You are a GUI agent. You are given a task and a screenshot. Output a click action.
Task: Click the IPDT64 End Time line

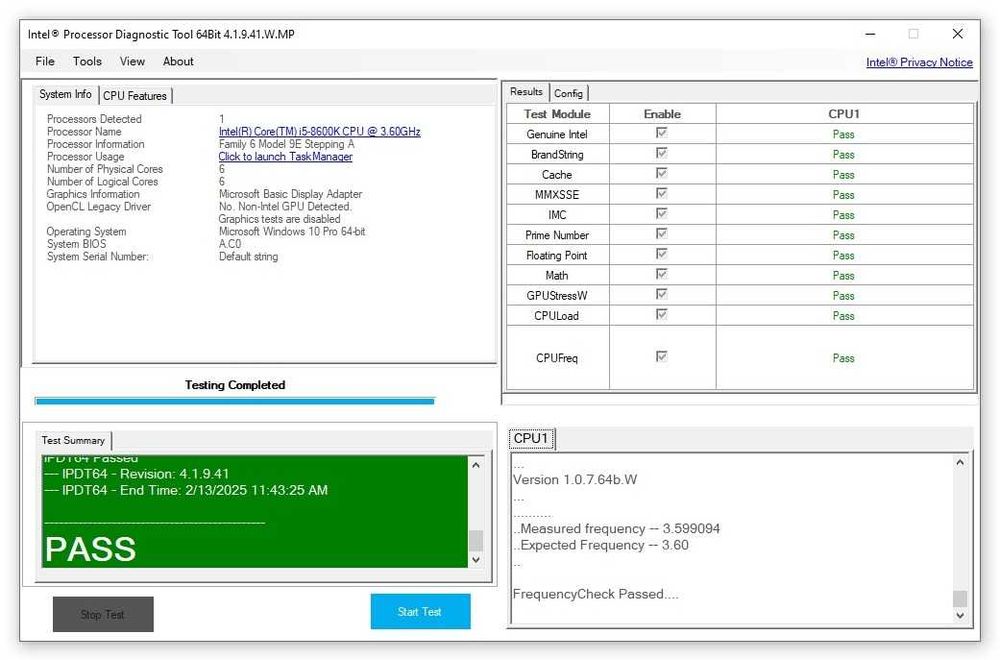point(186,490)
